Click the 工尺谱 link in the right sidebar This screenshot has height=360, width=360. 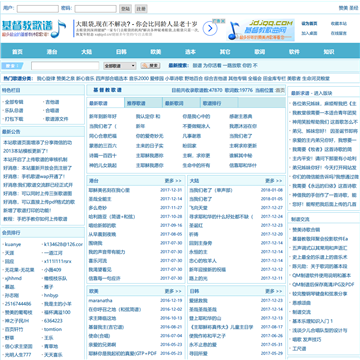(299, 348)
